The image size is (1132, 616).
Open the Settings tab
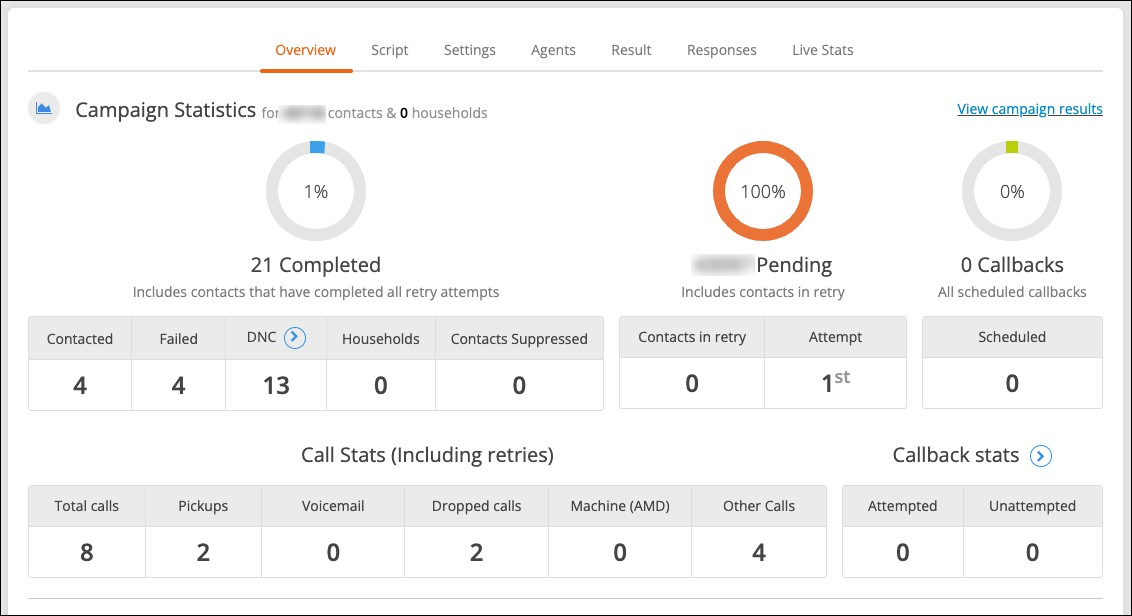[x=470, y=50]
